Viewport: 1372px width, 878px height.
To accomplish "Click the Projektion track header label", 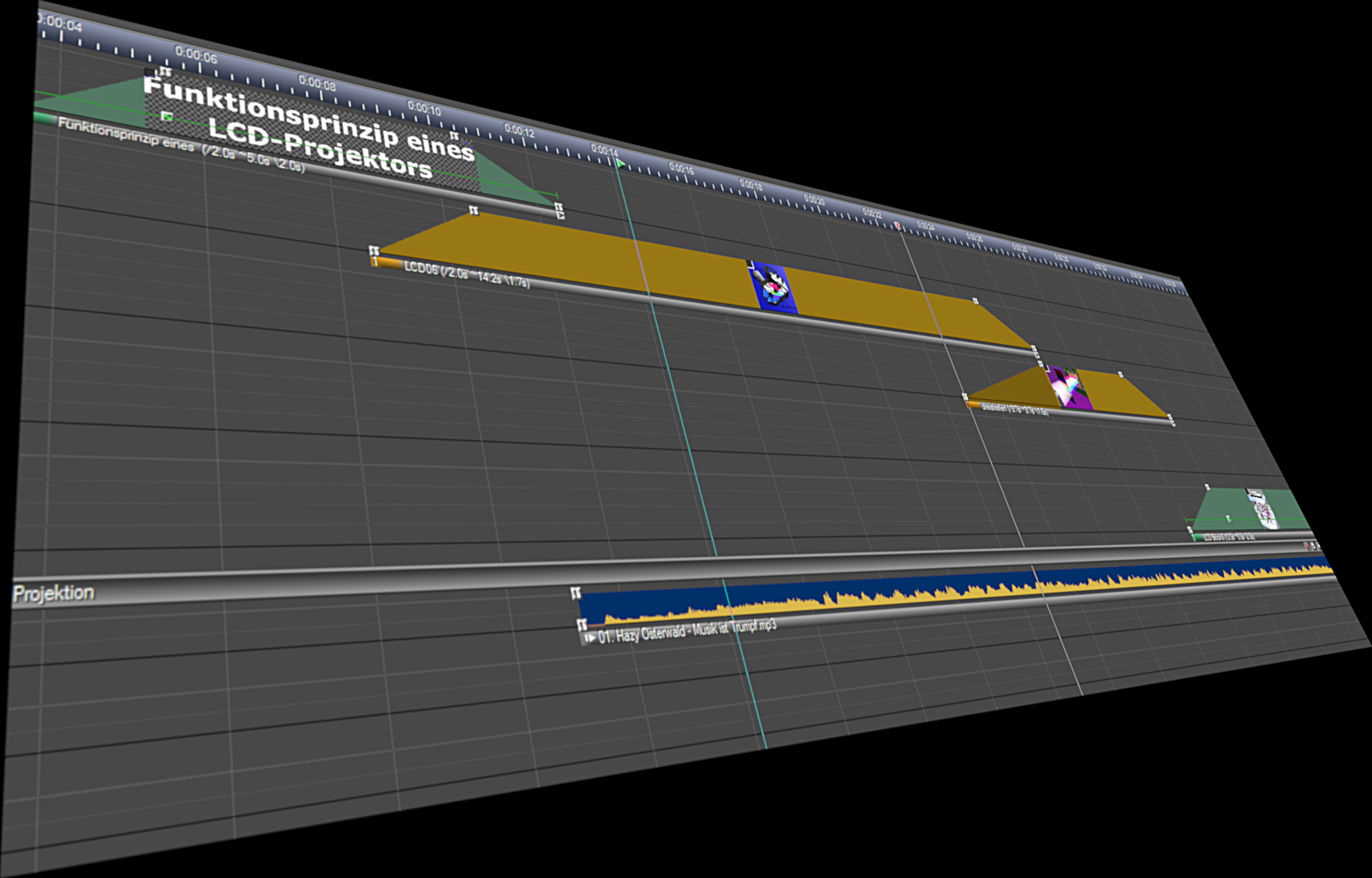I will [x=54, y=593].
